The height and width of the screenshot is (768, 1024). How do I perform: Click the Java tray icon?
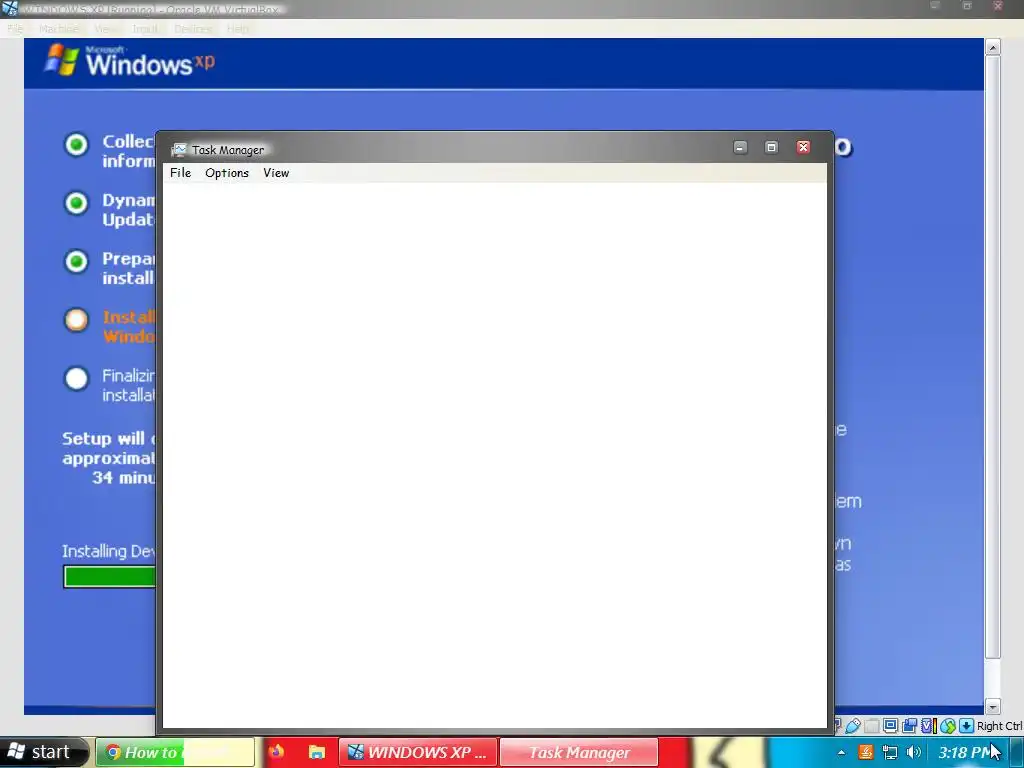tap(866, 752)
